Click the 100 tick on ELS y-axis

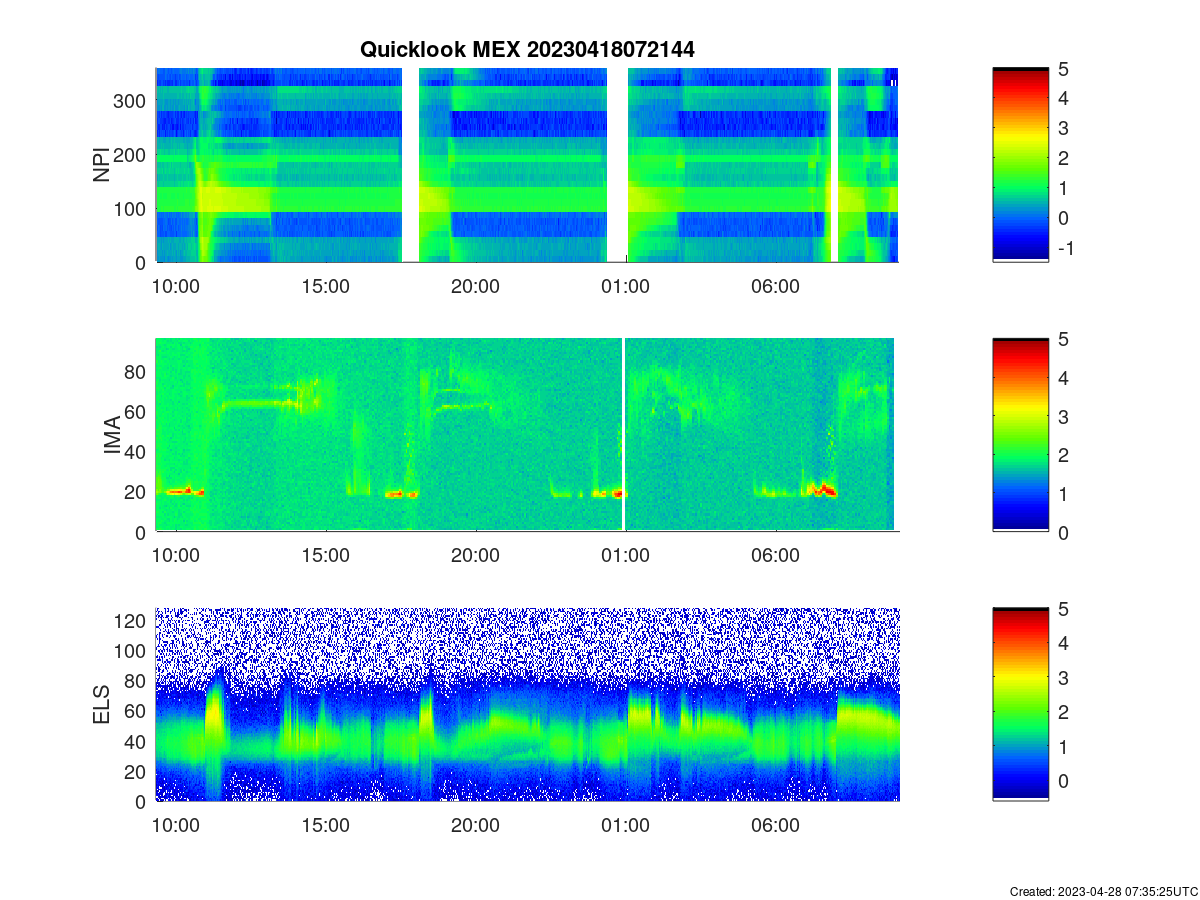[x=130, y=651]
